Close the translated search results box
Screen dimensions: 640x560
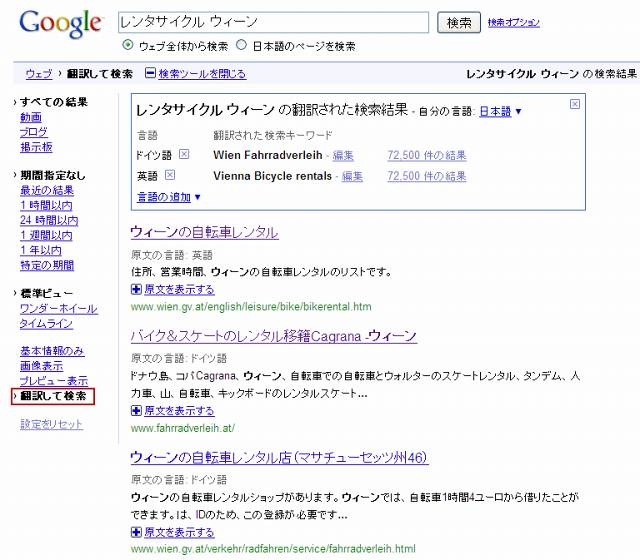[574, 104]
